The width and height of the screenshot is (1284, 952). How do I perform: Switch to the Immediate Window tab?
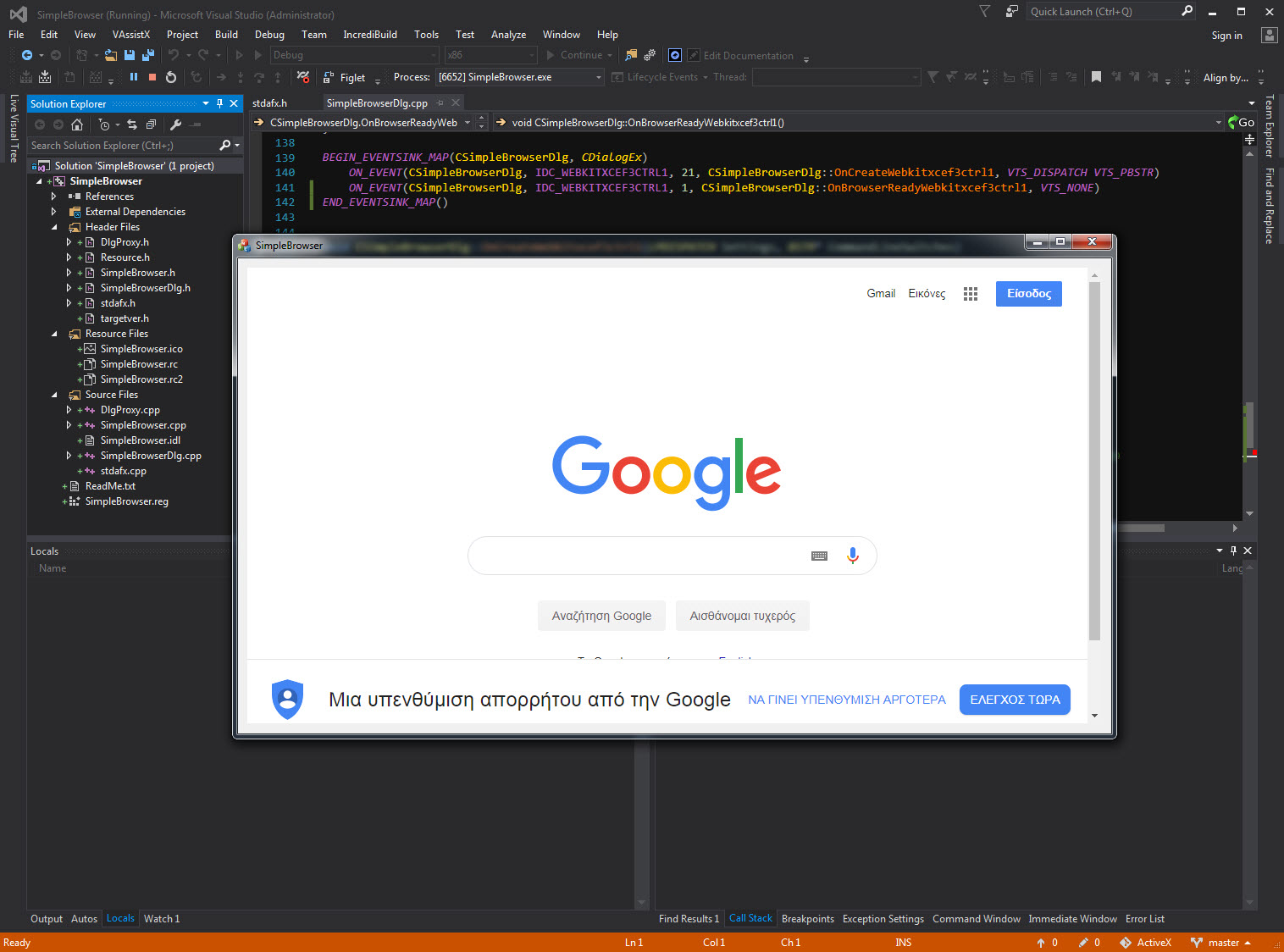coord(1072,919)
